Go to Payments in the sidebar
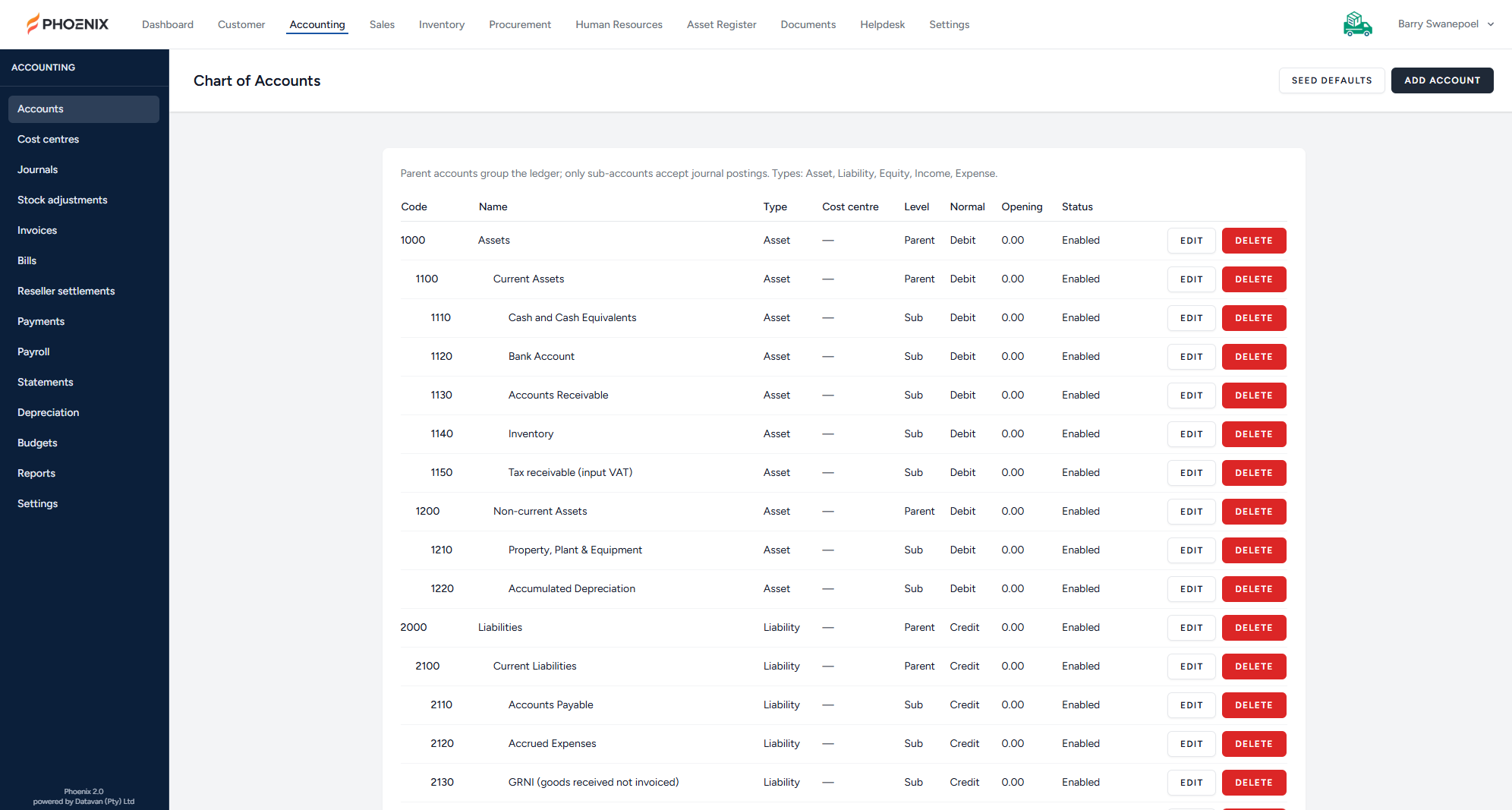The width and height of the screenshot is (1512, 810). point(83,322)
